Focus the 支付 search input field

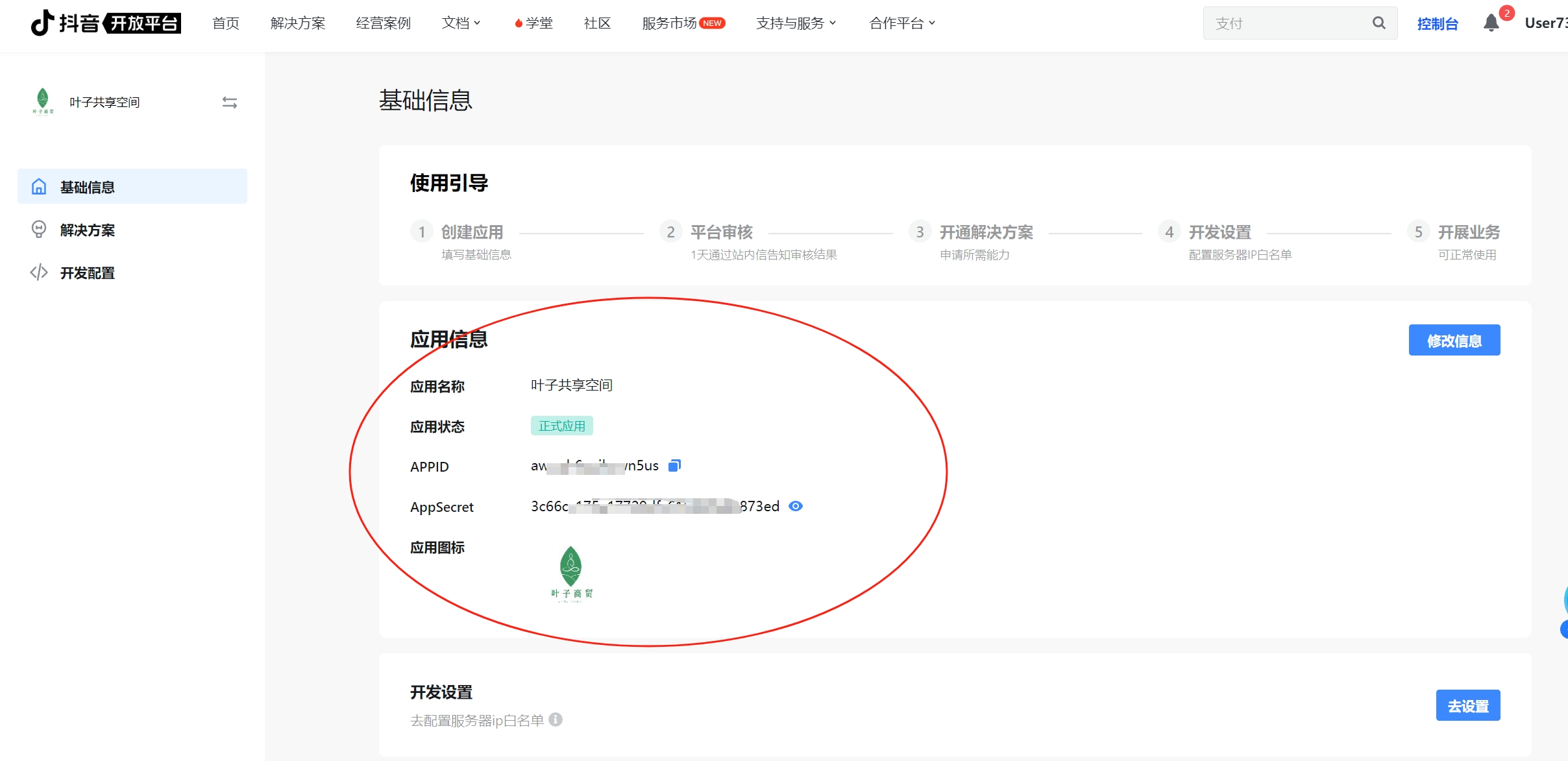(x=1287, y=23)
